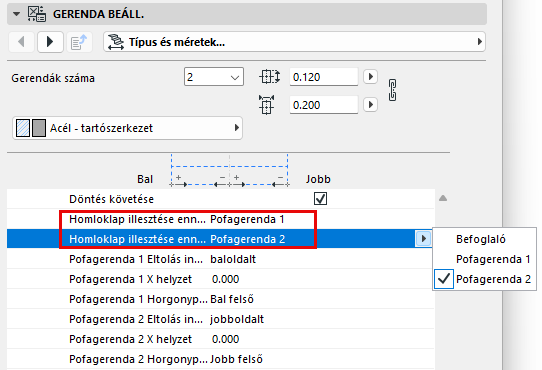
Task: Click the Gerendák száma label
Action: (53, 78)
